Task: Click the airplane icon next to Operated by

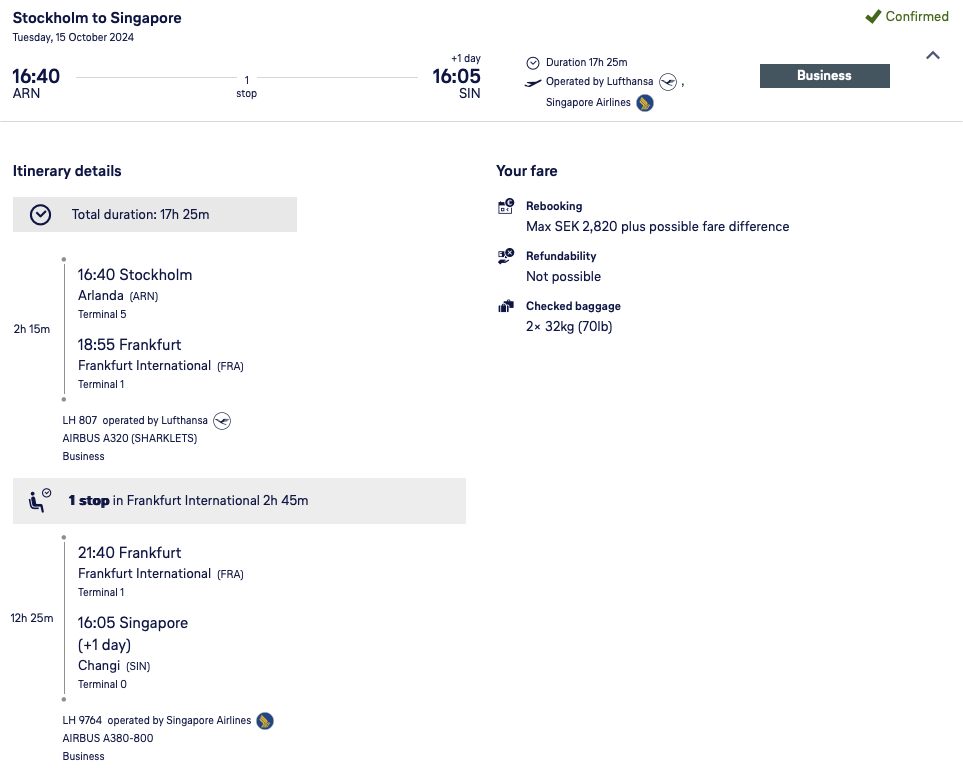Action: coord(533,83)
